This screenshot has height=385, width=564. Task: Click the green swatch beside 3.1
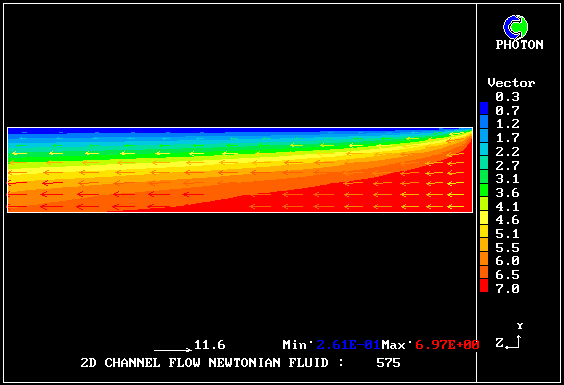point(484,176)
